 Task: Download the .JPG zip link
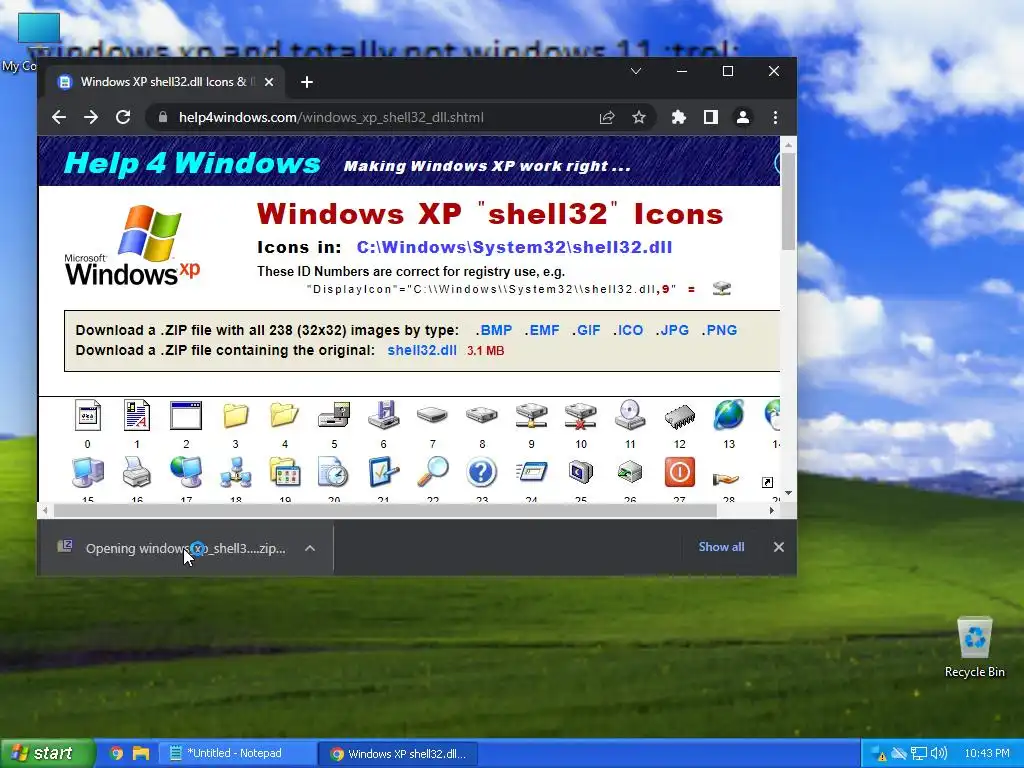tap(672, 330)
